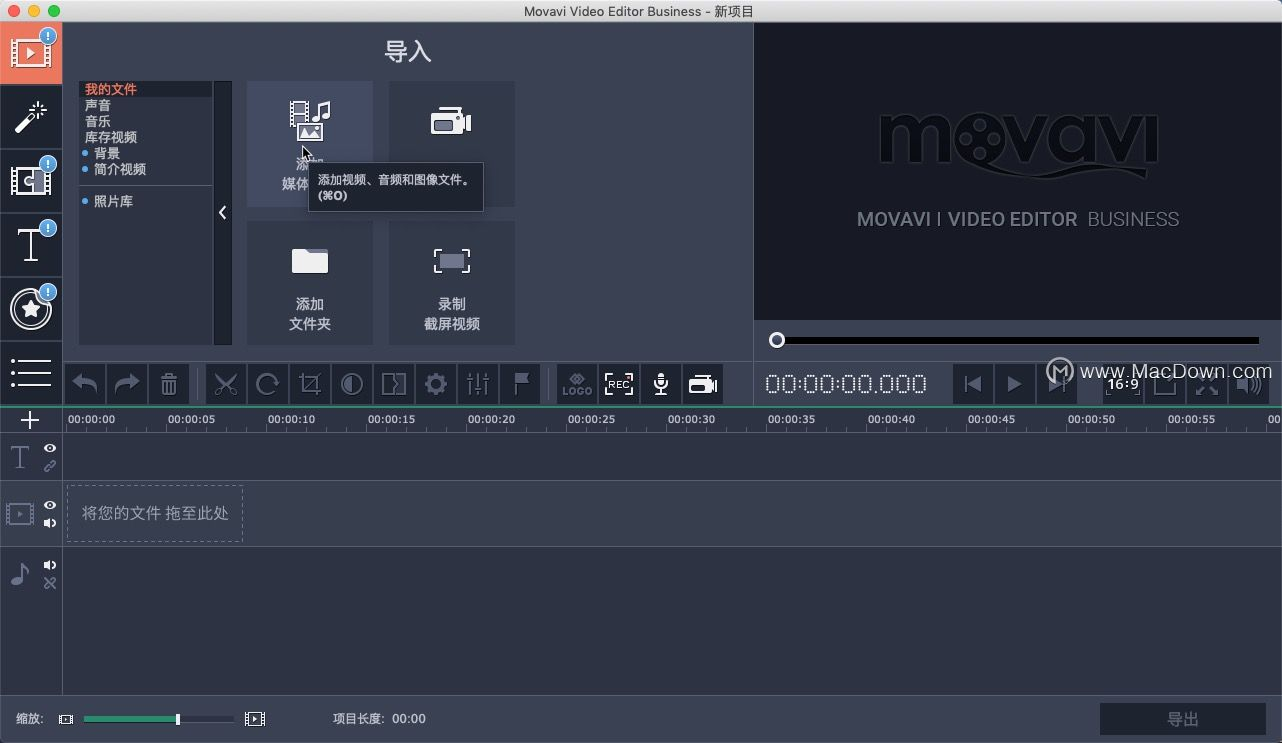Click the 导出 export button
The image size is (1282, 743).
[x=1183, y=719]
